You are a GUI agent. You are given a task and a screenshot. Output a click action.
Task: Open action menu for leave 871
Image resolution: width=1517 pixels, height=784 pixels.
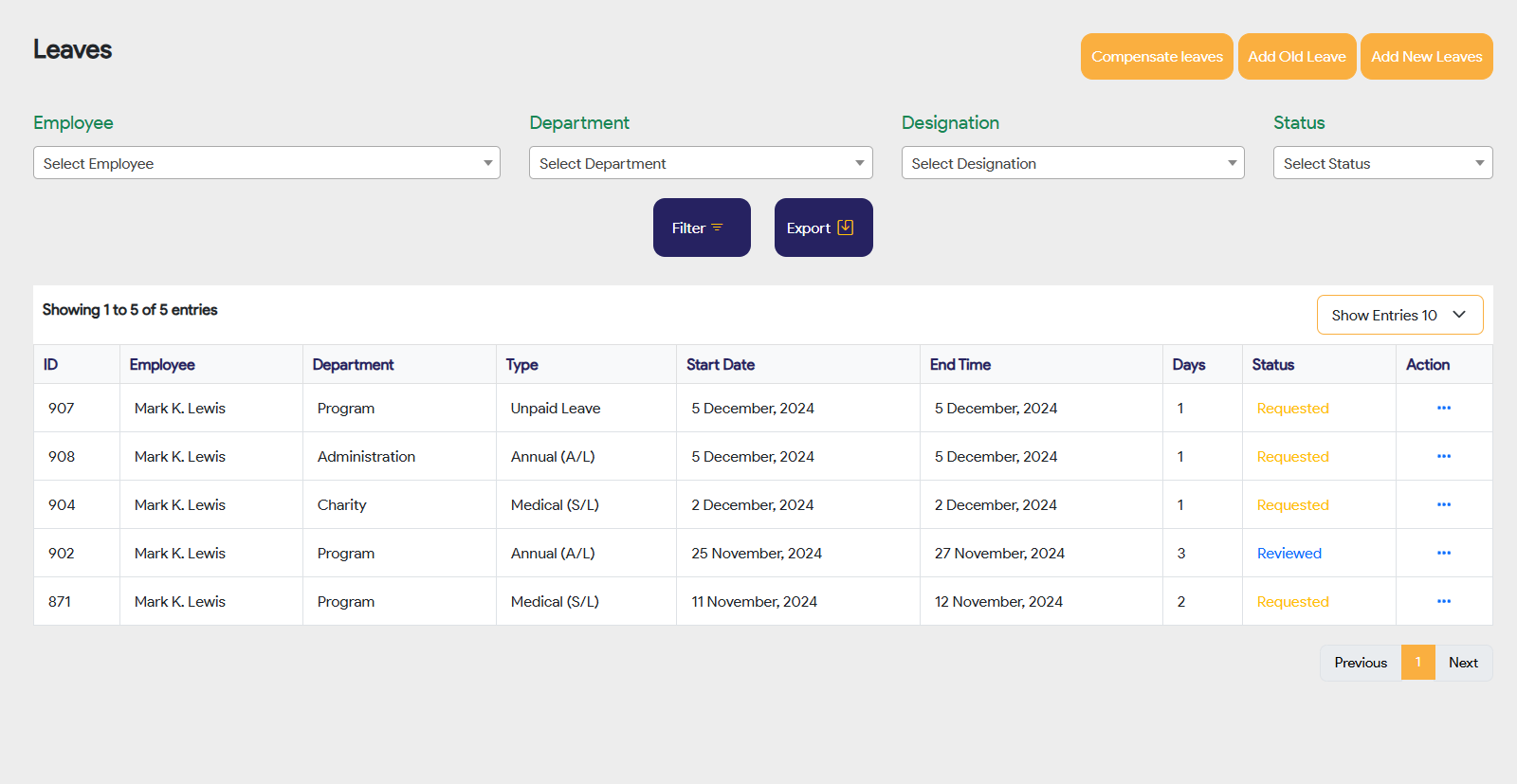coord(1443,601)
